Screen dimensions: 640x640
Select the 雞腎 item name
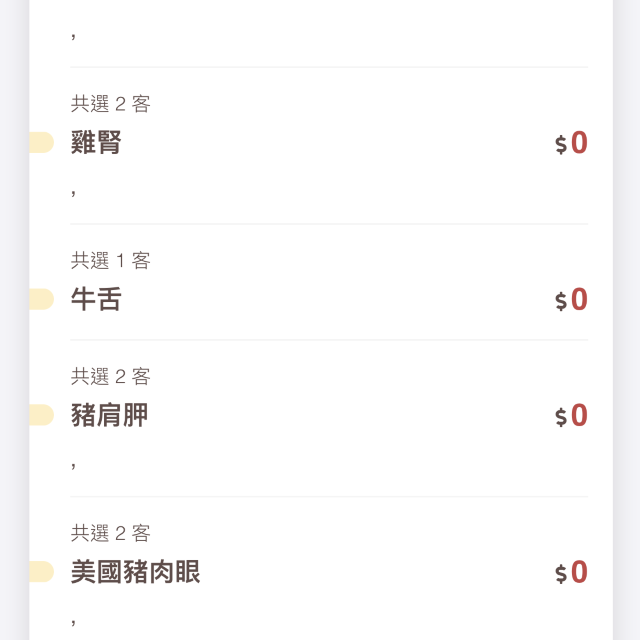pyautogui.click(x=96, y=143)
